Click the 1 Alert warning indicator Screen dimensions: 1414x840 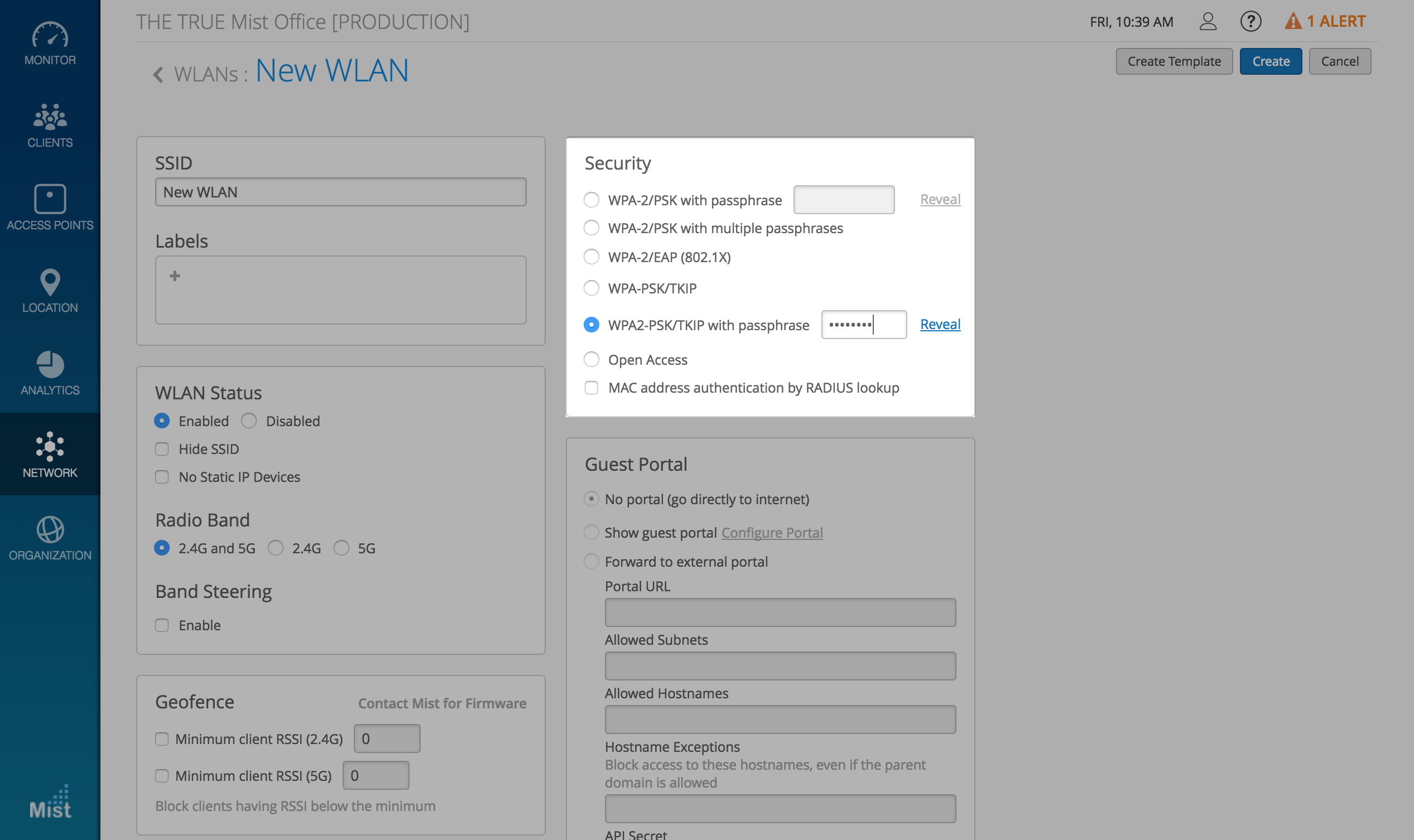(1325, 22)
